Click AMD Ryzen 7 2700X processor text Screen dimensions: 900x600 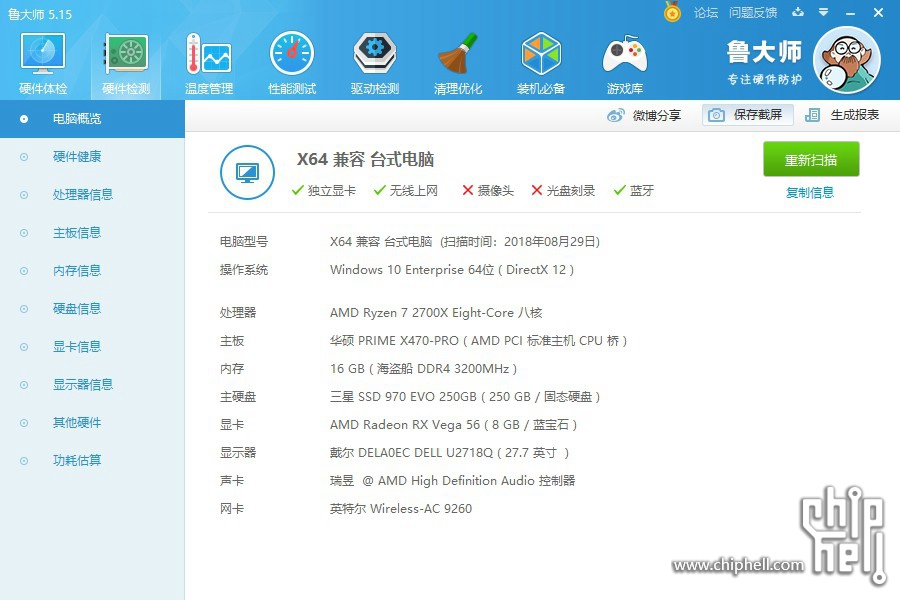(436, 312)
